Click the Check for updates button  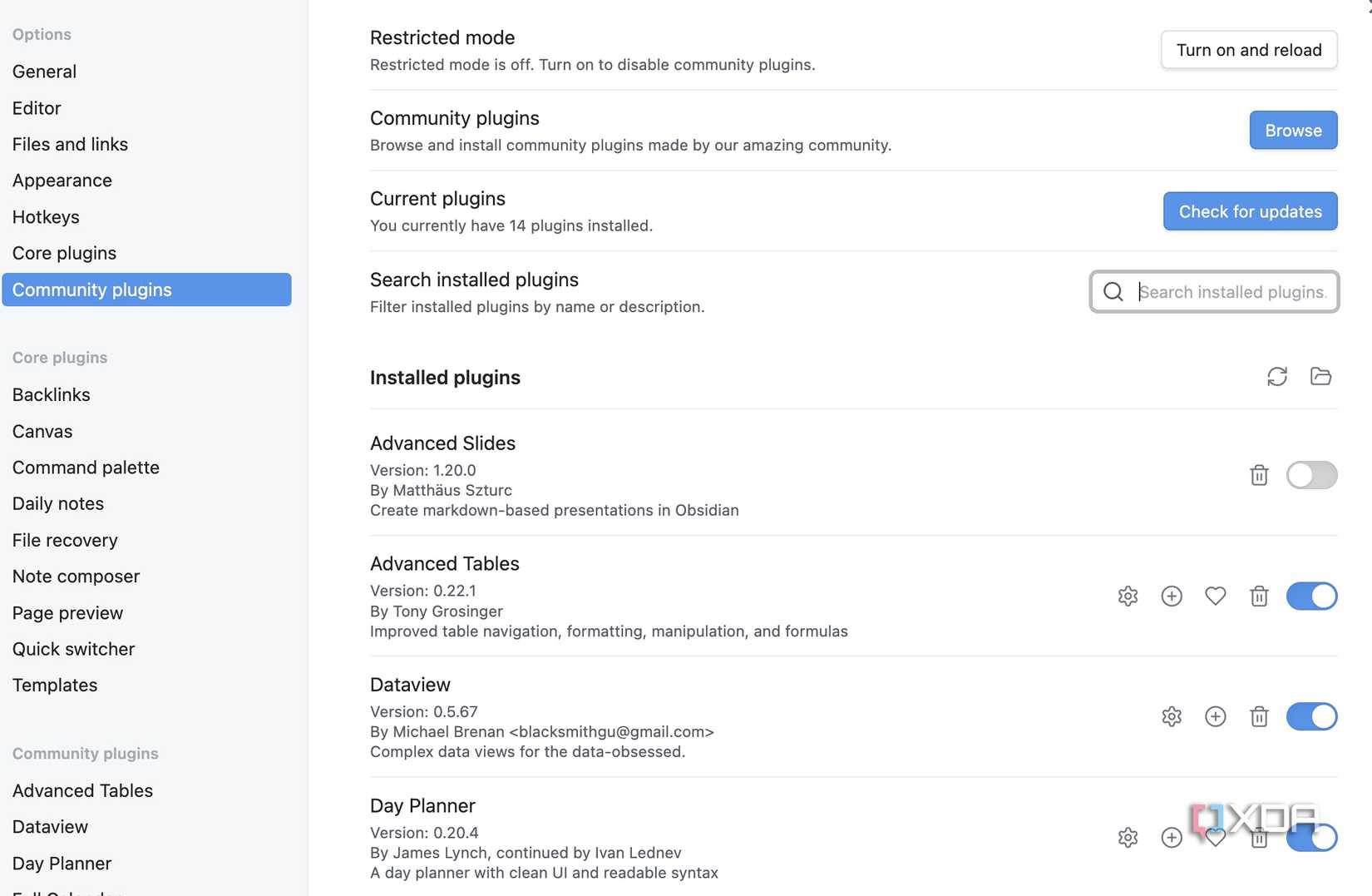tap(1250, 211)
